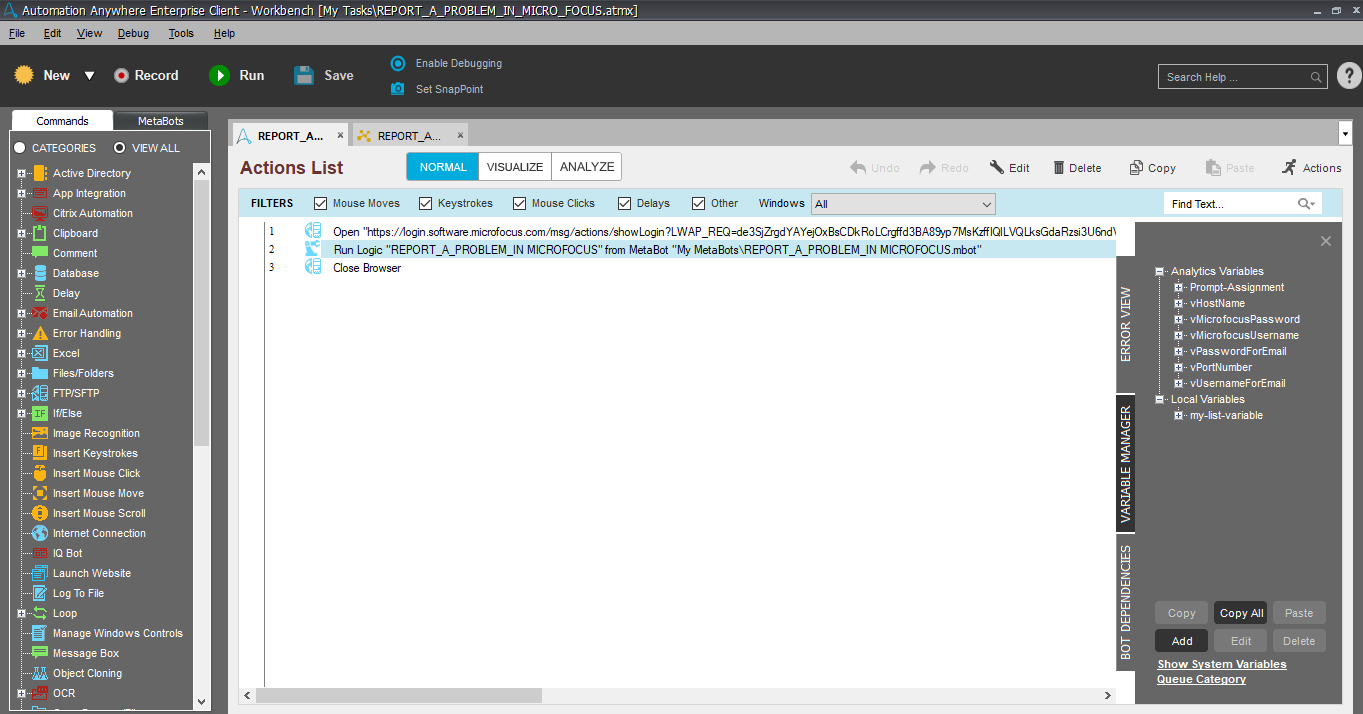Select the Object Cloning command icon
Image resolution: width=1363 pixels, height=714 pixels.
tap(40, 673)
